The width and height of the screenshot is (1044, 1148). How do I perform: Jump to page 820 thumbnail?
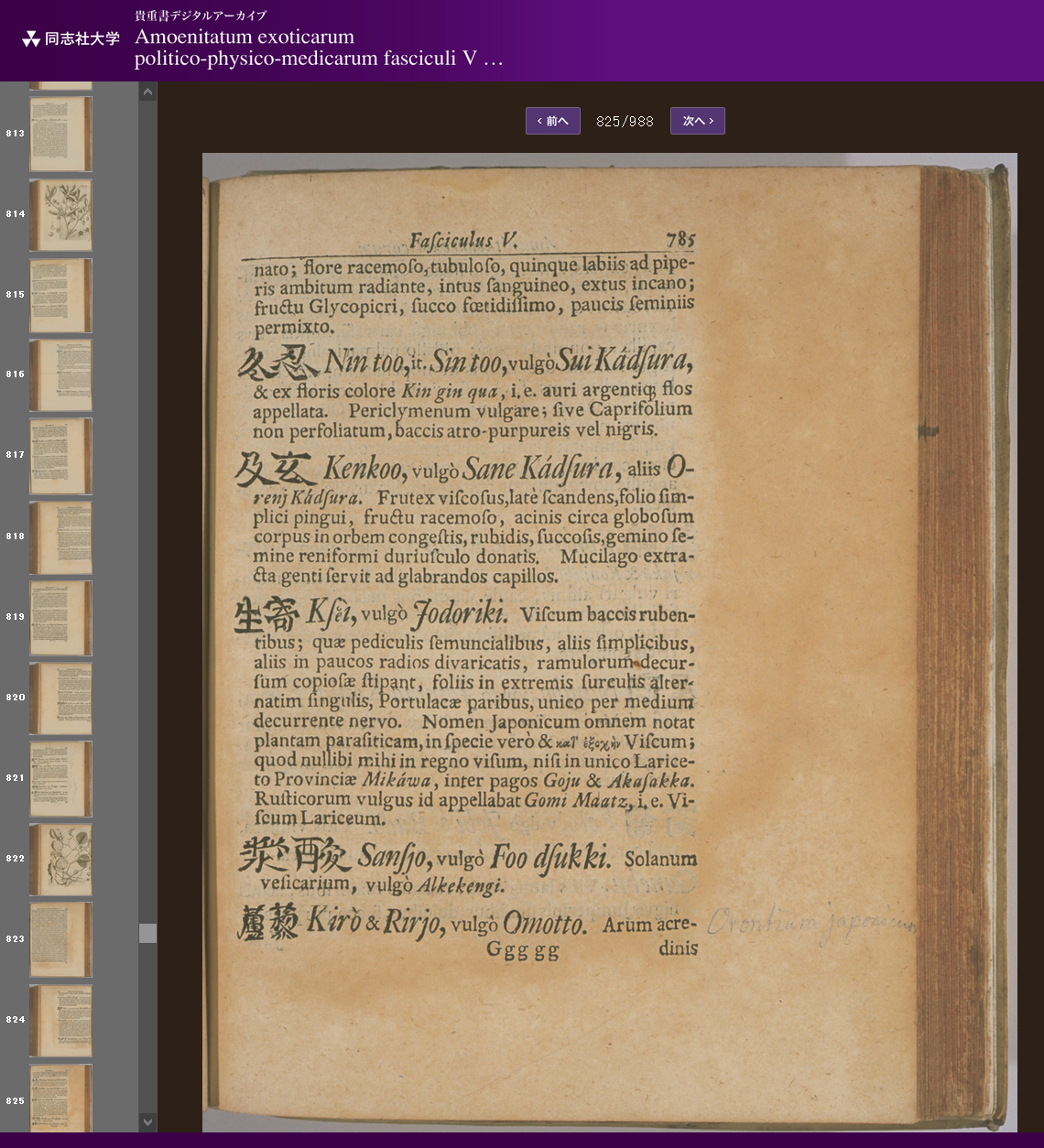pos(60,698)
